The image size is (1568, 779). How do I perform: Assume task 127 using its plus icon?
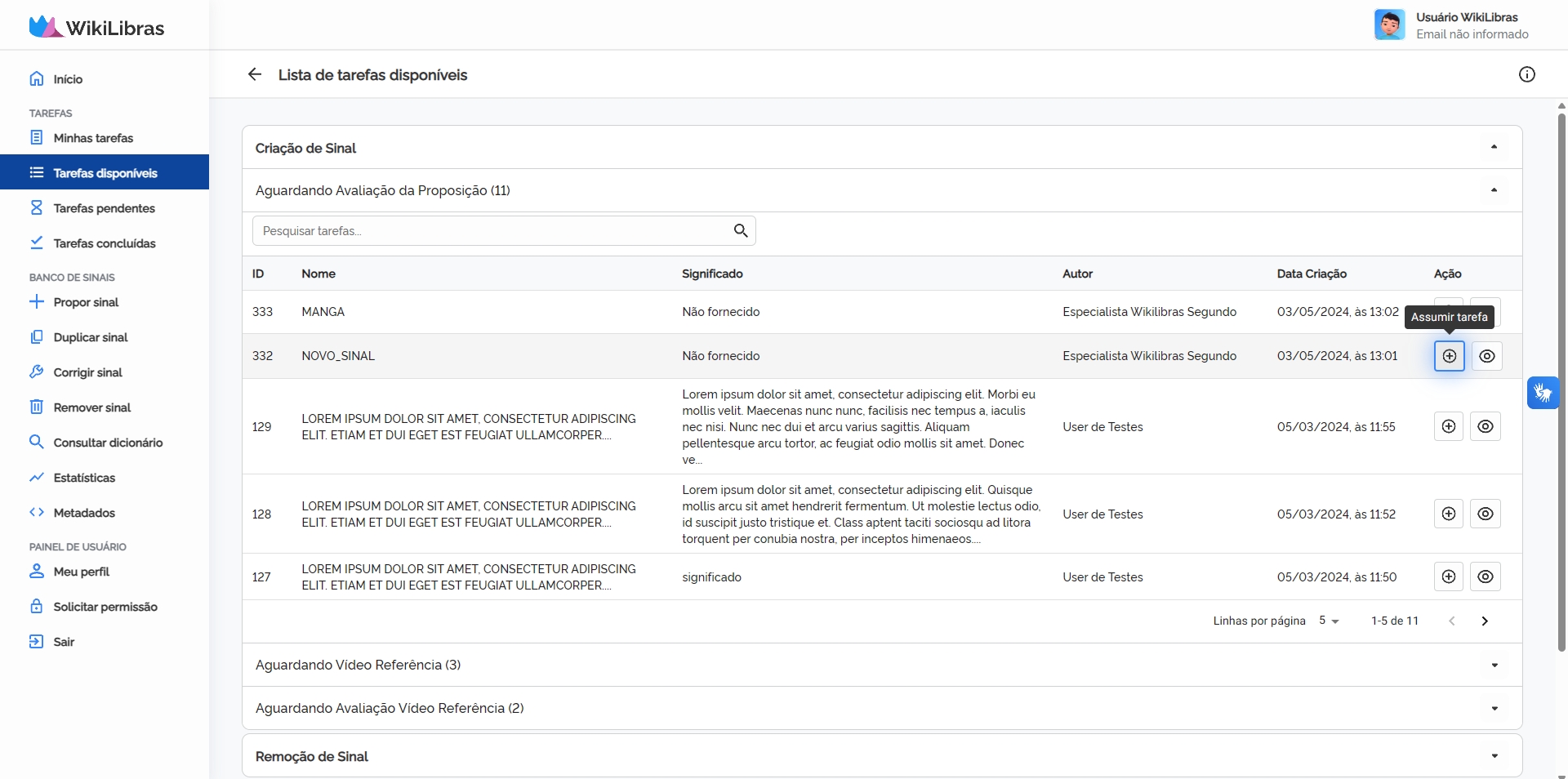pos(1448,576)
